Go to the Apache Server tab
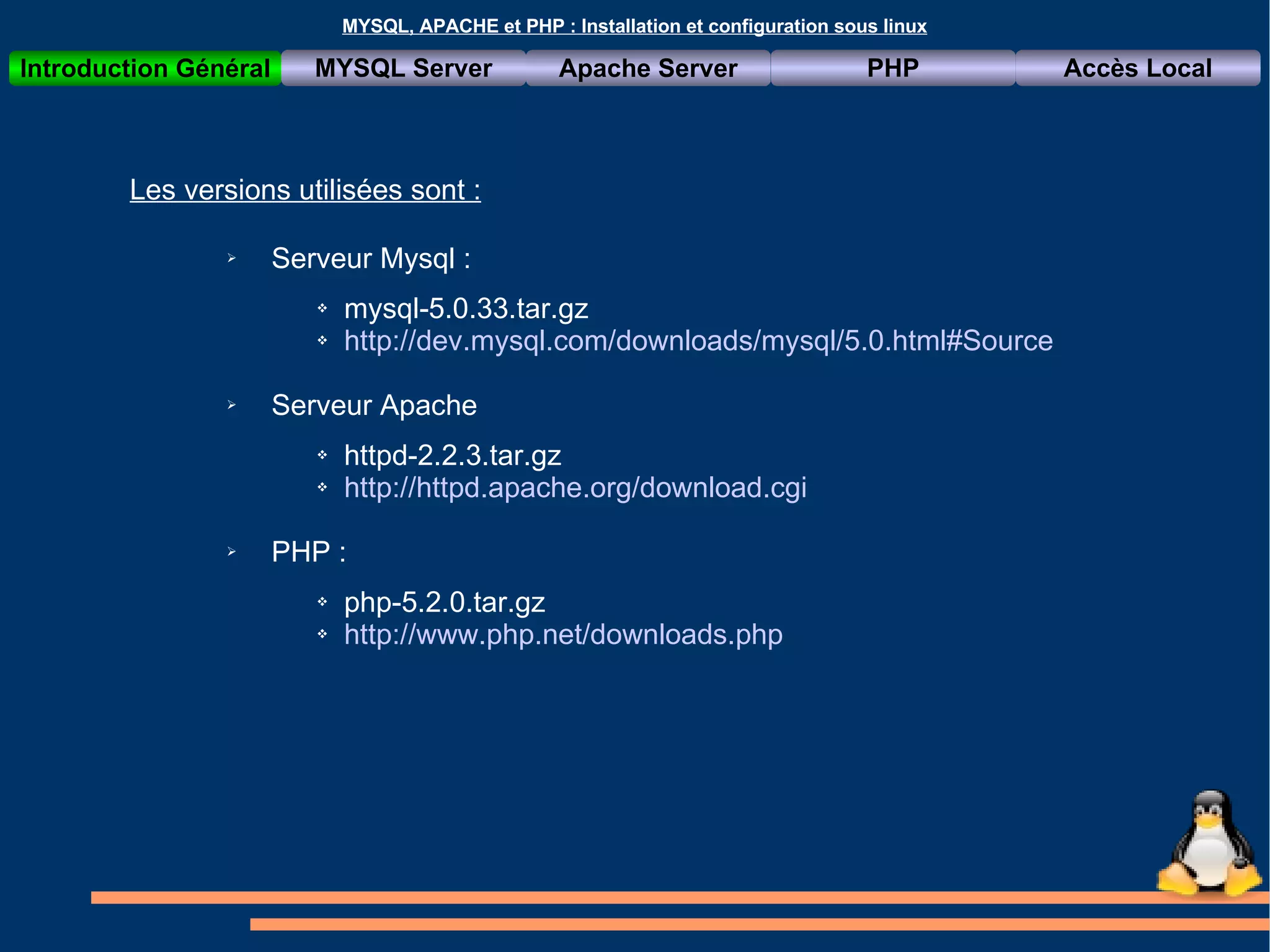The image size is (1270, 952). tap(648, 68)
